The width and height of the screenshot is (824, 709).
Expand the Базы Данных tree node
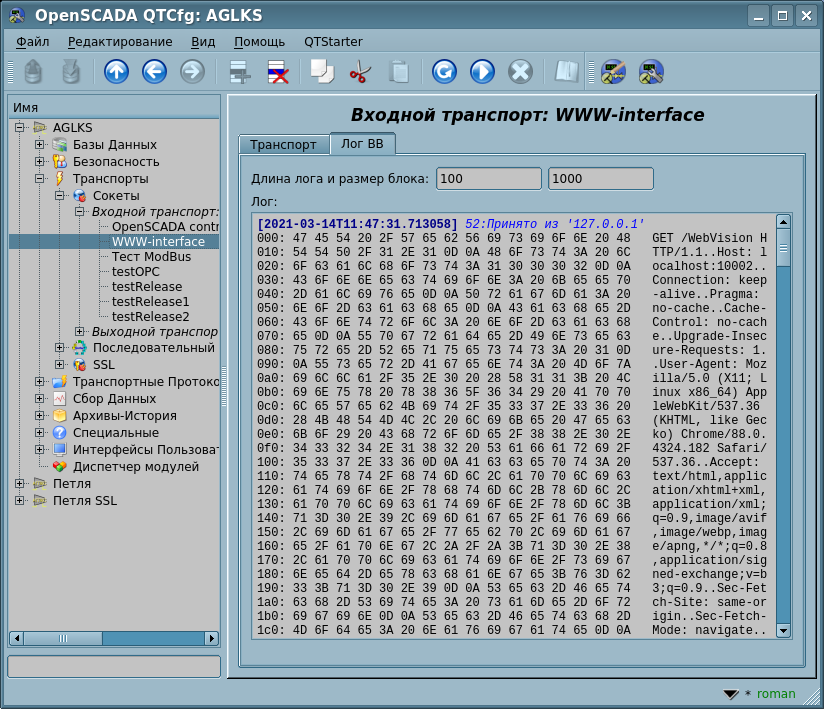[39, 144]
